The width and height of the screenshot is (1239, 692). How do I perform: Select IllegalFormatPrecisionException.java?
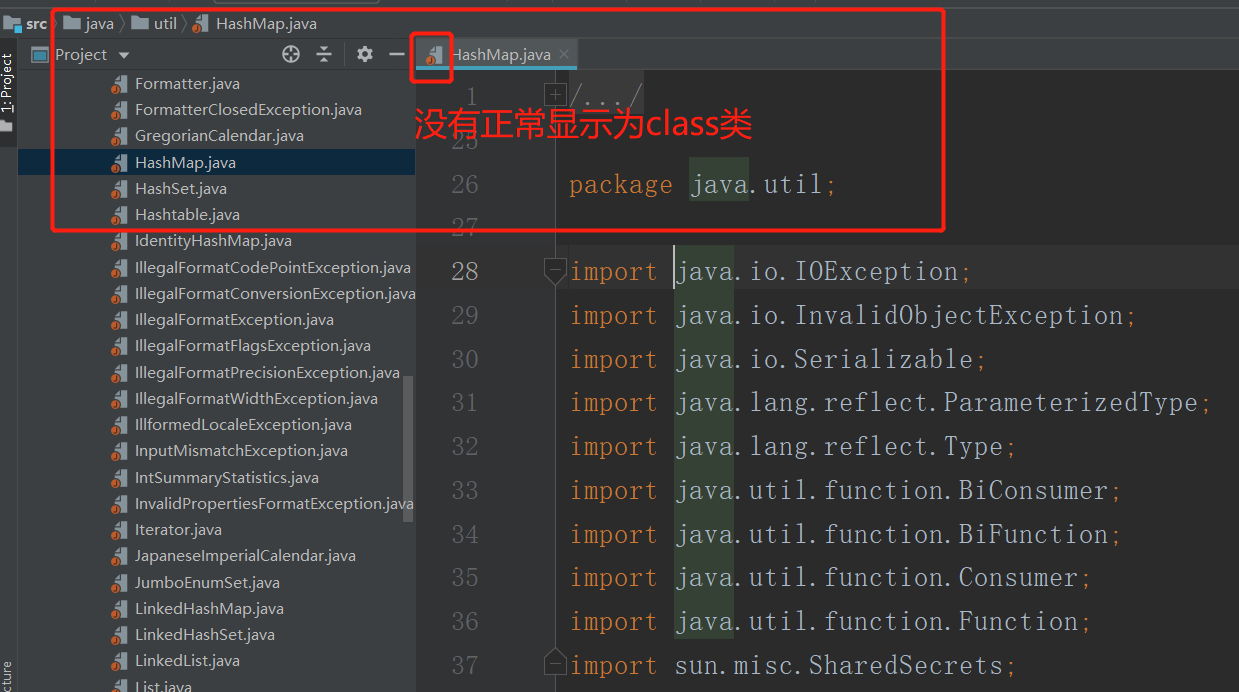coord(267,373)
